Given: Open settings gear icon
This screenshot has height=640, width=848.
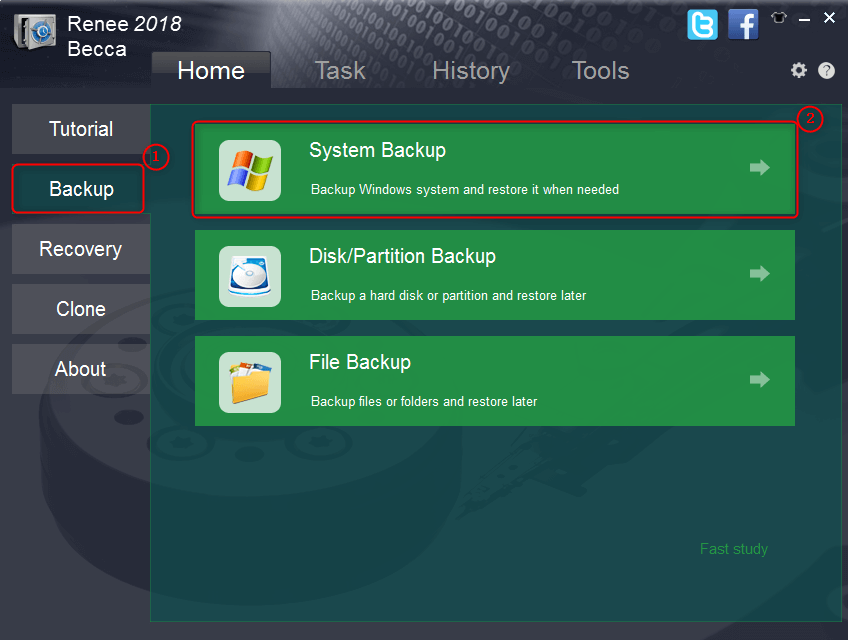Looking at the screenshot, I should pos(799,70).
